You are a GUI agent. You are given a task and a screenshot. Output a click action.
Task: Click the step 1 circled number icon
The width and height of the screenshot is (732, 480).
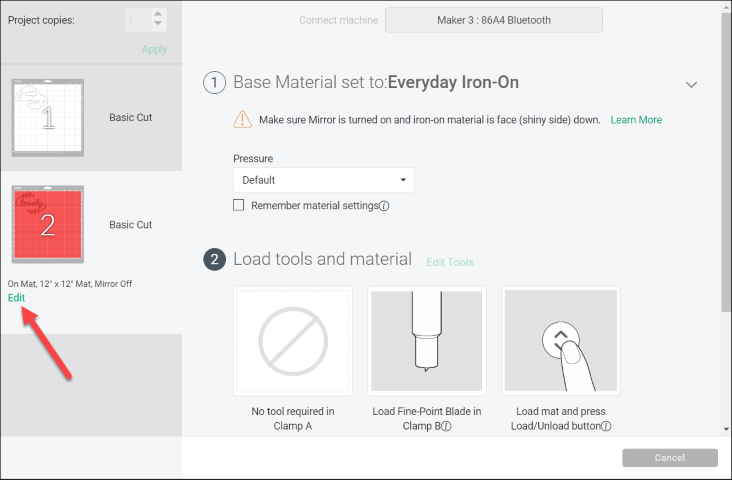pyautogui.click(x=215, y=83)
